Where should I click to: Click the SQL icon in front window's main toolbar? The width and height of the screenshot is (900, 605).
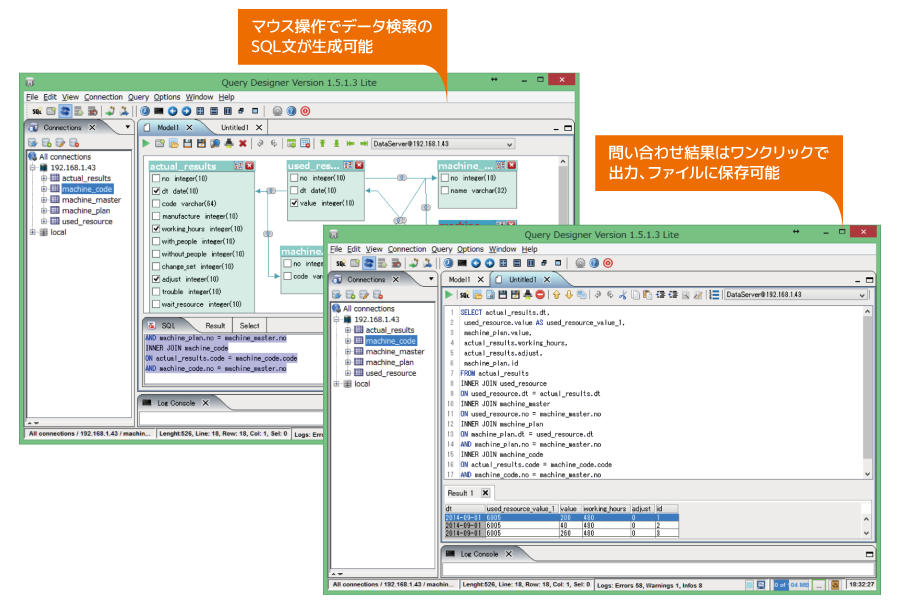341,263
